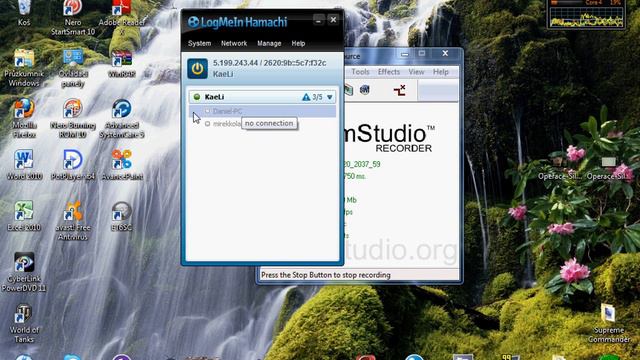Screen dimensions: 640x360
Task: Click the CamStudio status bar message
Action: tap(326, 275)
